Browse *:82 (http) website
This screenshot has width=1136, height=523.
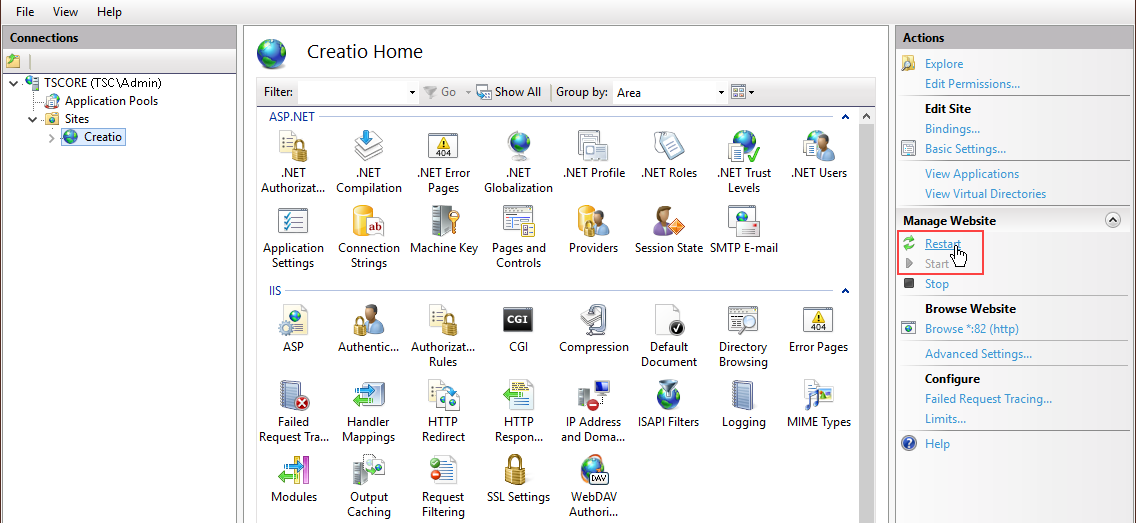point(972,329)
